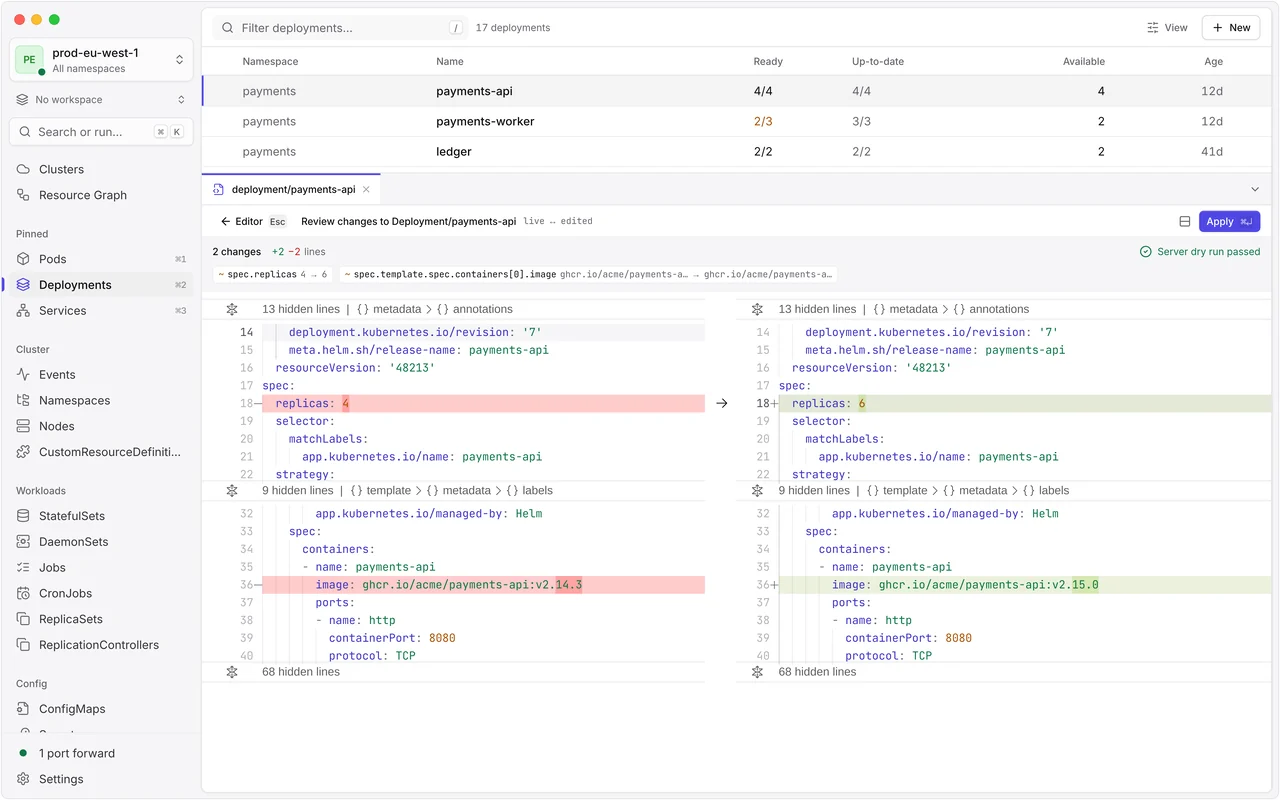The height and width of the screenshot is (800, 1280).
Task: Click the workspace layers icon
Action: (x=23, y=100)
